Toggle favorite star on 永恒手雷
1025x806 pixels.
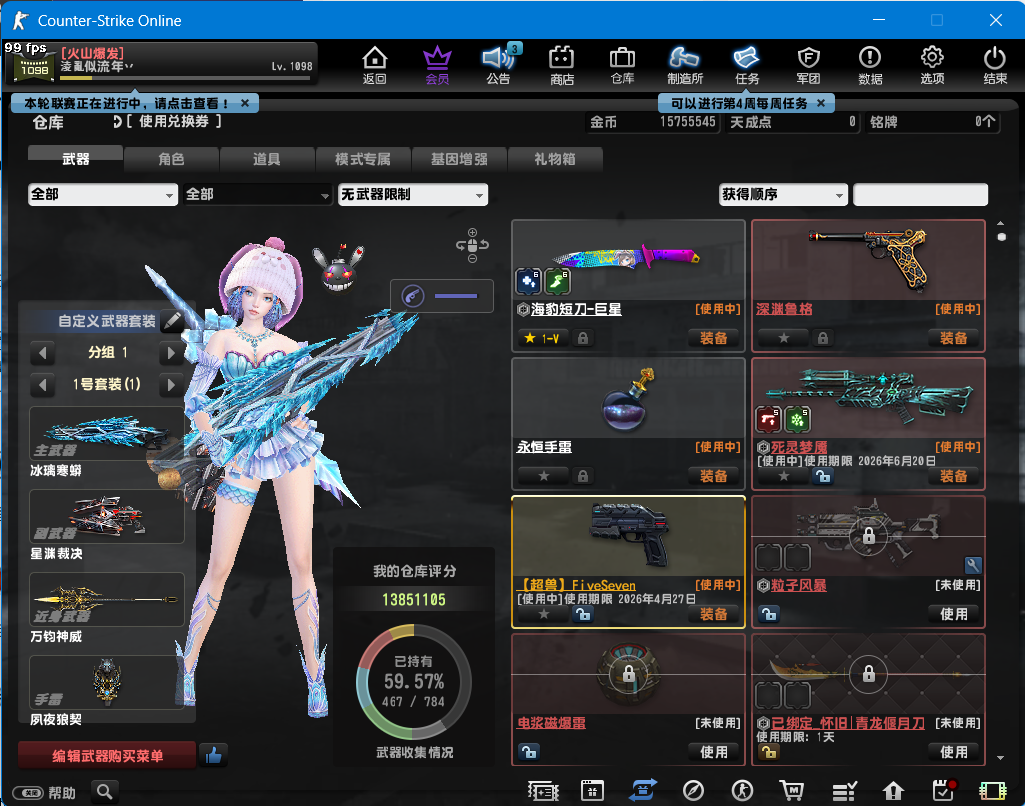point(544,476)
